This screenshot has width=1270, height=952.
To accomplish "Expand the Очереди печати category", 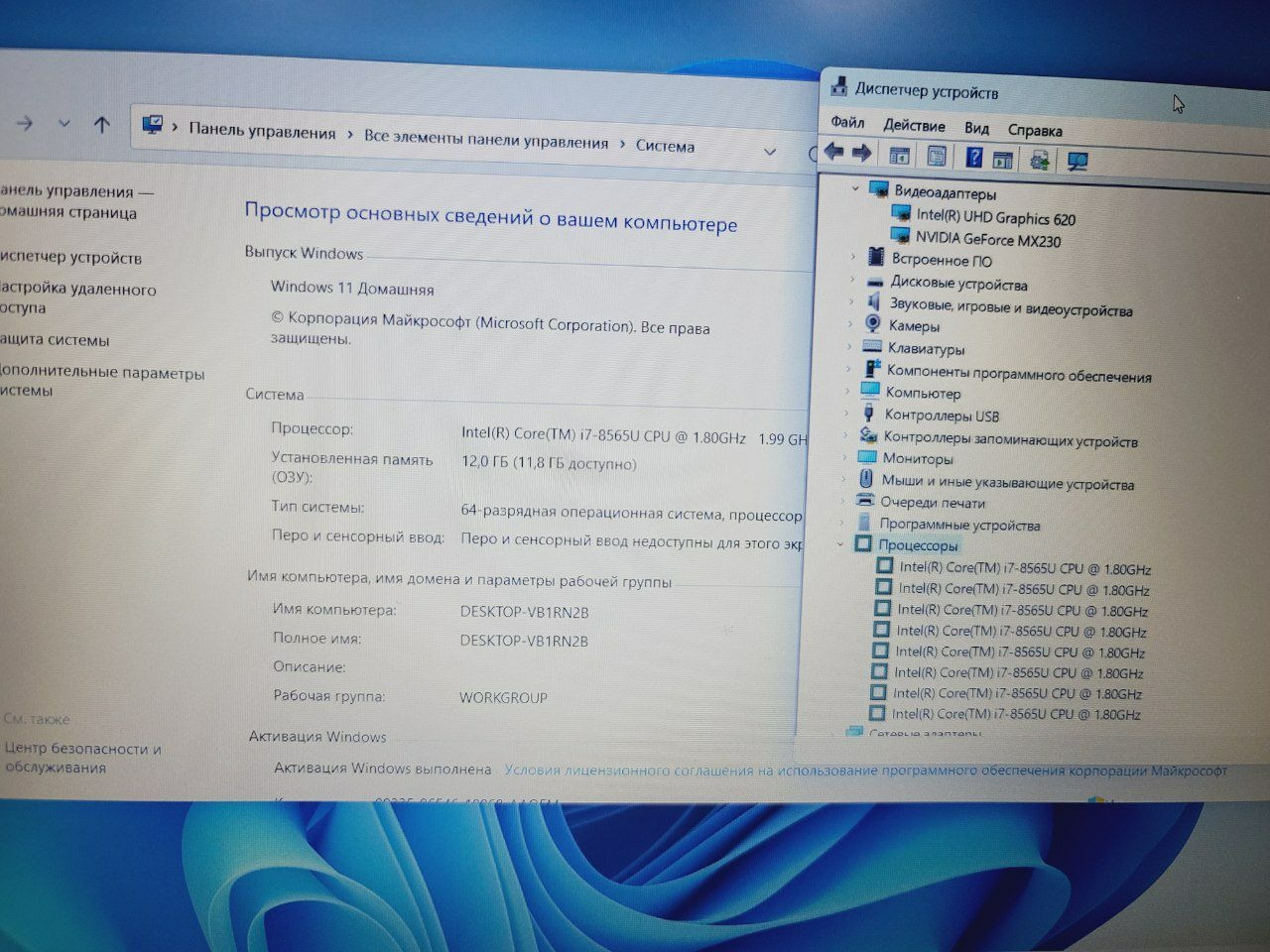I will click(843, 501).
